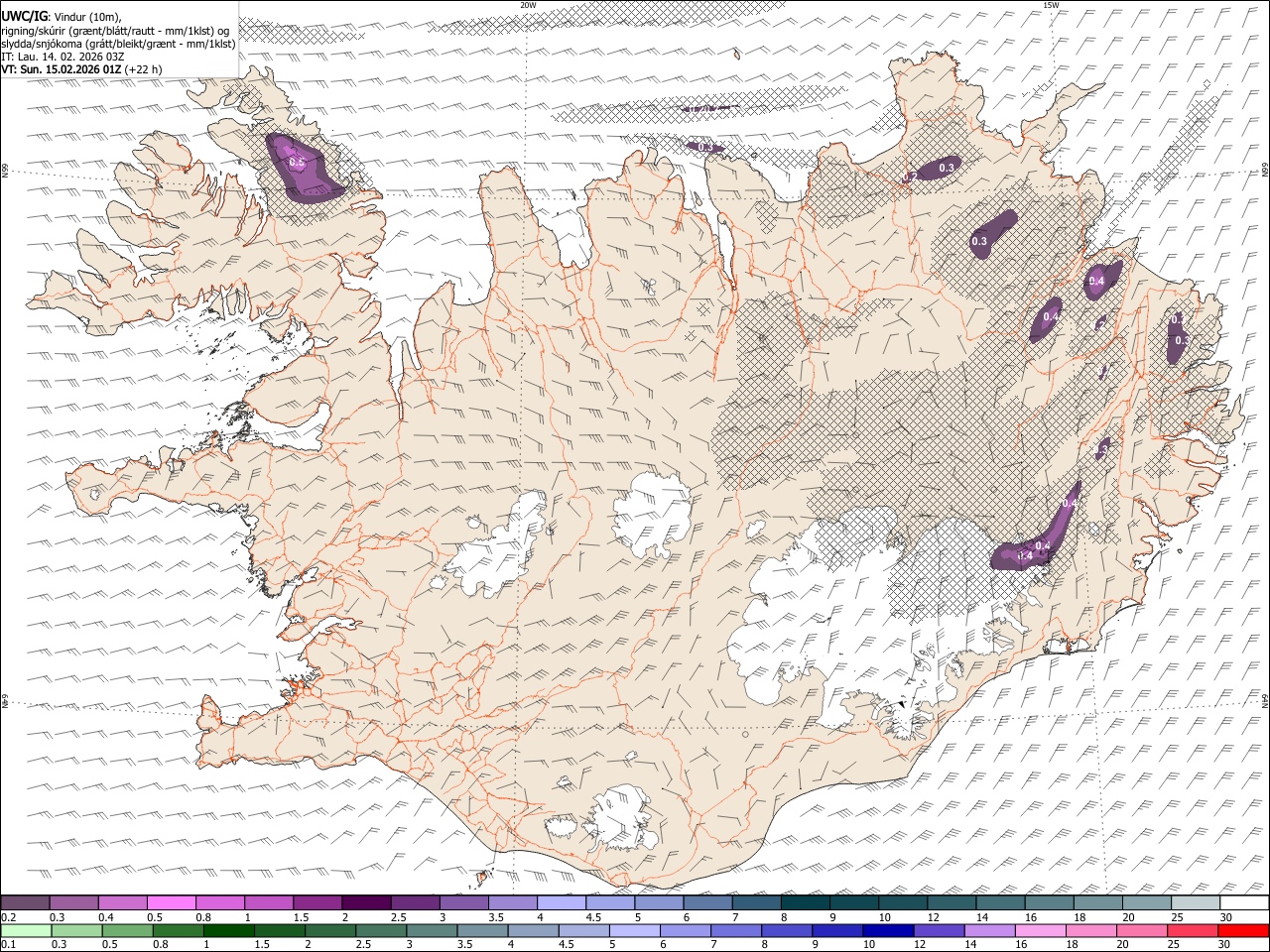The height and width of the screenshot is (952, 1270).
Task: Click the bold UWC/IG title text
Action: tap(24, 16)
